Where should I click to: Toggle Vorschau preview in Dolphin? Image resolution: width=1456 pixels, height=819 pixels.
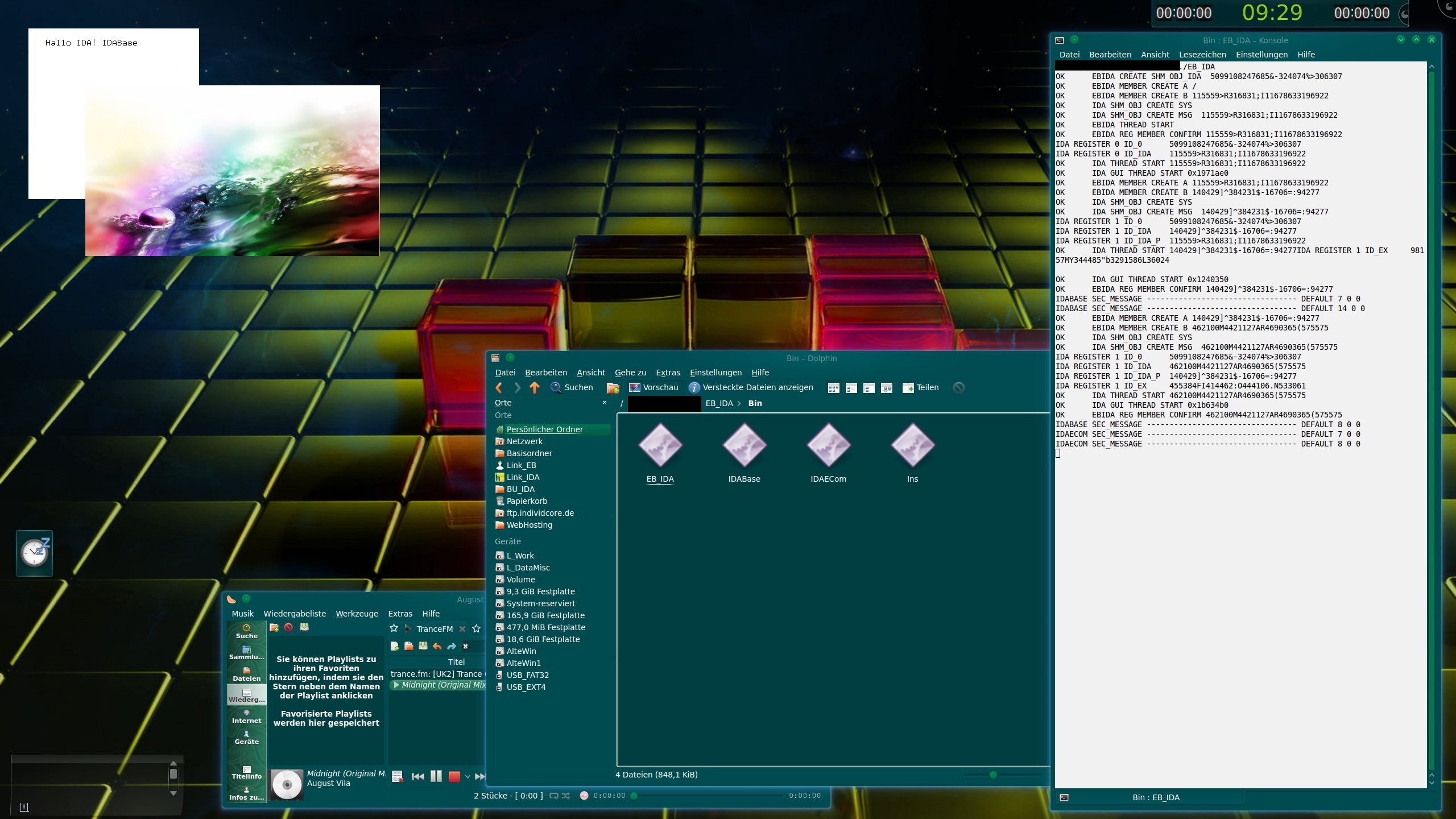pyautogui.click(x=653, y=387)
